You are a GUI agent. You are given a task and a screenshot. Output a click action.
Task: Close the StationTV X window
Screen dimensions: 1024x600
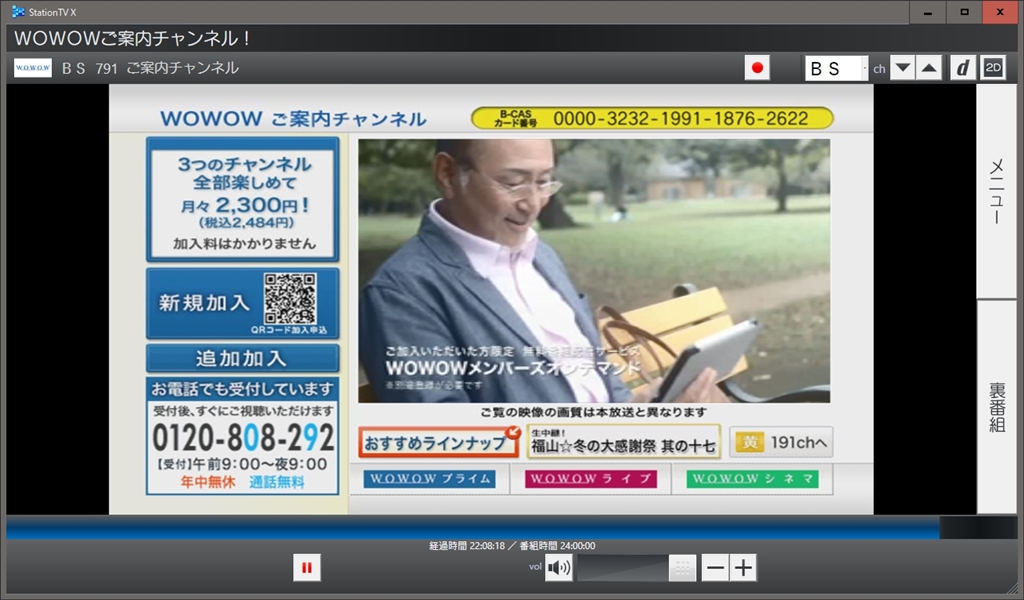[x=1000, y=12]
